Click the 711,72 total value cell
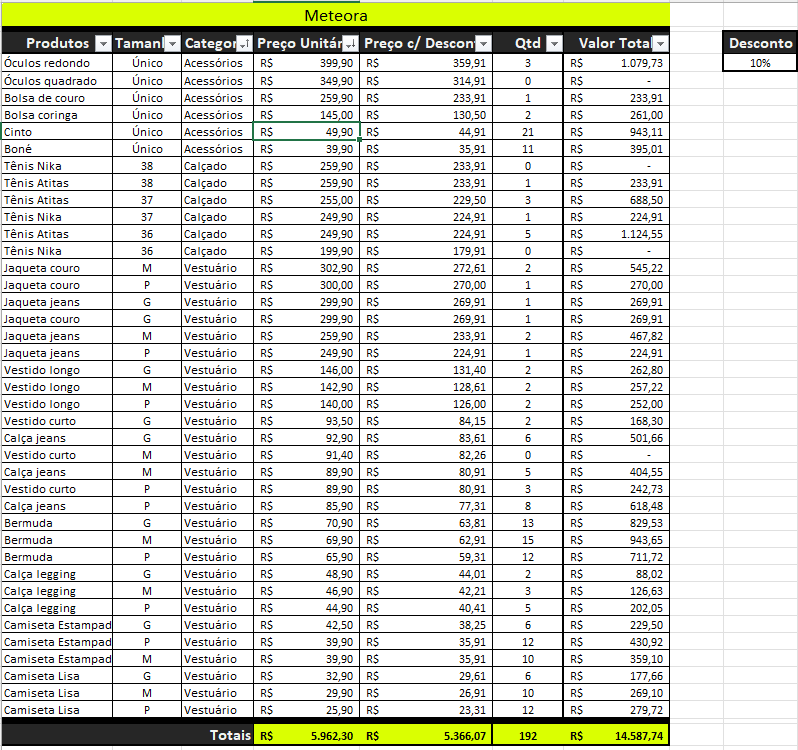 [616, 557]
